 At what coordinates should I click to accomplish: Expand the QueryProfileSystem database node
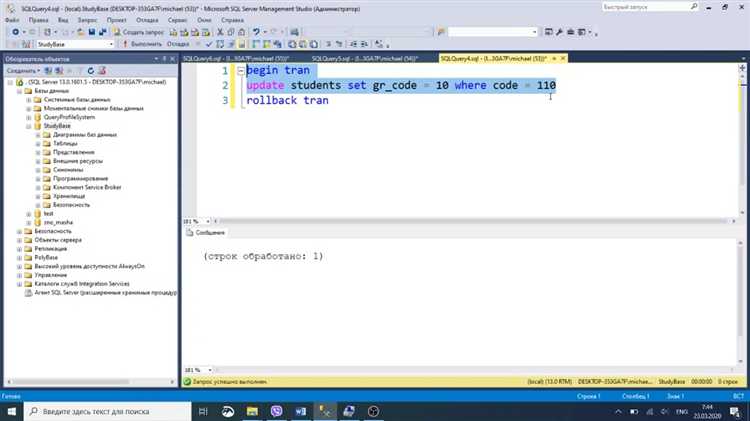coord(29,117)
